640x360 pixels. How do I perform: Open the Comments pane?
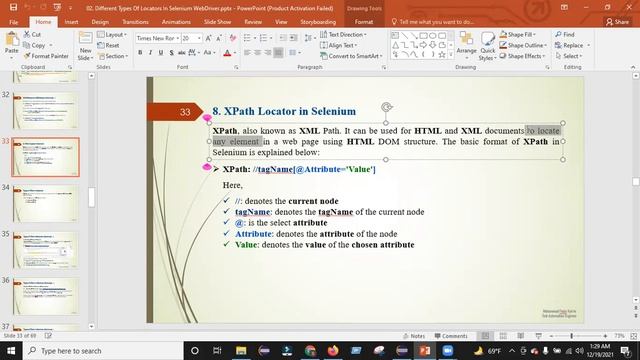coord(451,336)
